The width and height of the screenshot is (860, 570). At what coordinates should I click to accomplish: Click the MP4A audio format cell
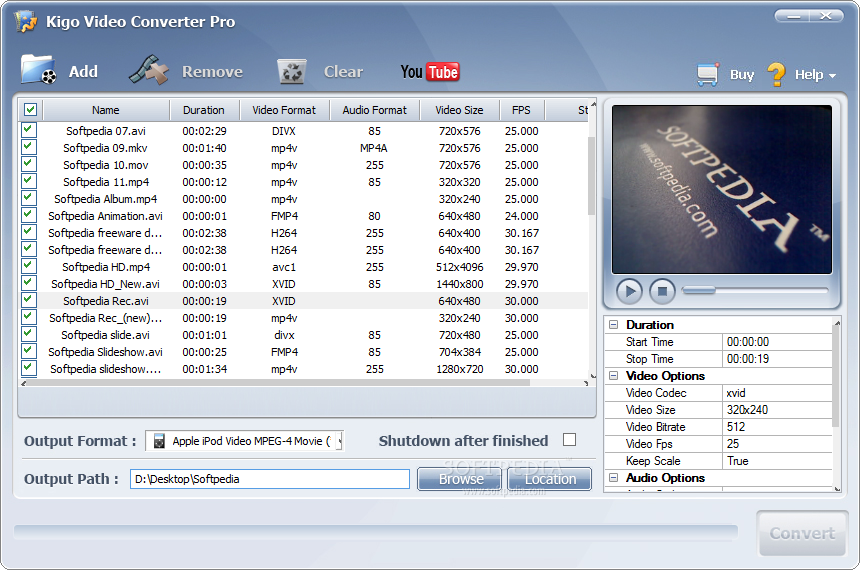coord(374,148)
